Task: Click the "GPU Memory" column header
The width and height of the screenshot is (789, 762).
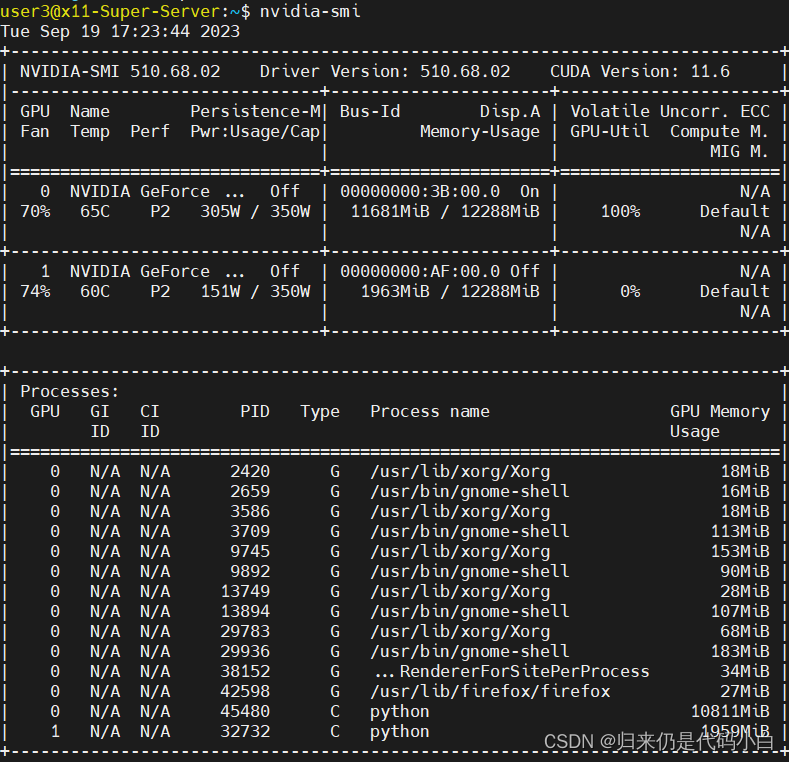Action: (x=720, y=412)
